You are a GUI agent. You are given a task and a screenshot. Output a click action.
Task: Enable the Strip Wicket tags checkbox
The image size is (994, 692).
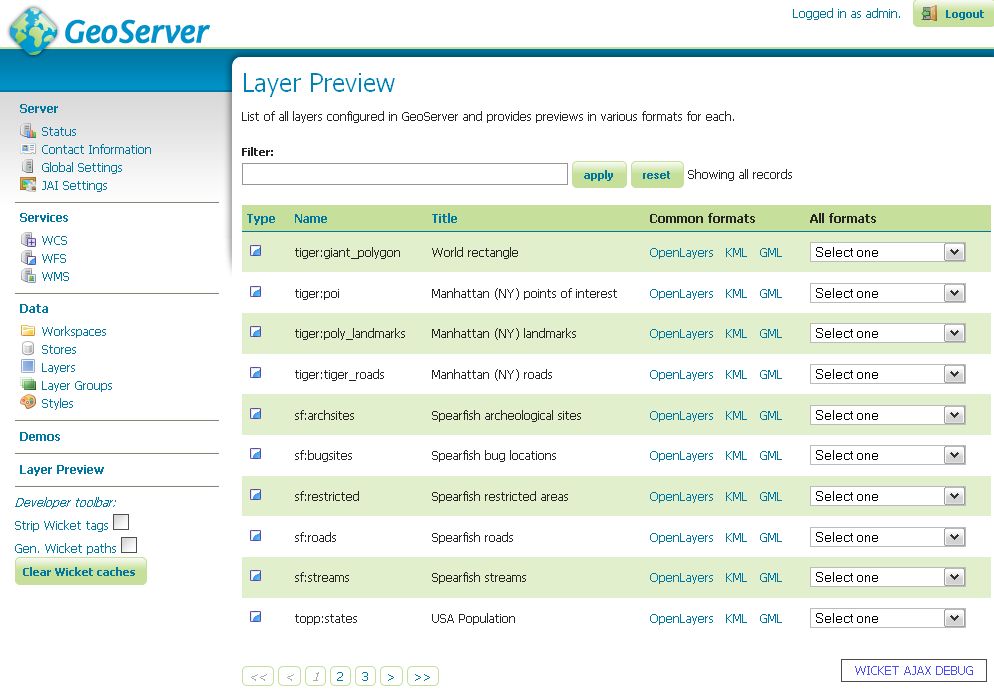pos(121,522)
